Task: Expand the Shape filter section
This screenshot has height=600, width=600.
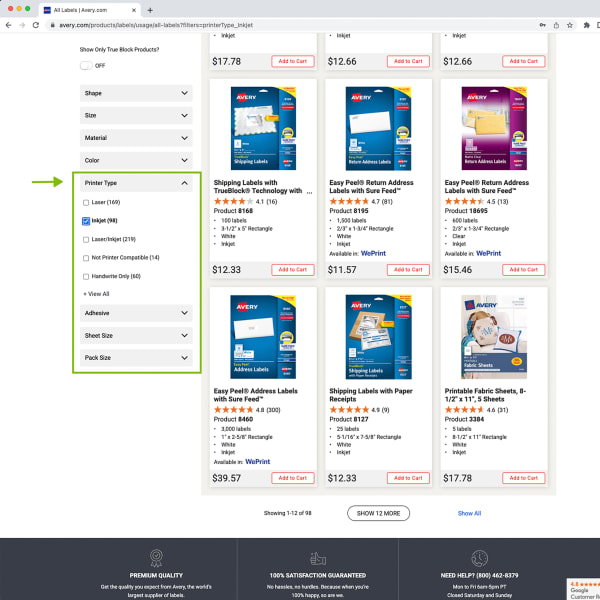Action: point(136,93)
